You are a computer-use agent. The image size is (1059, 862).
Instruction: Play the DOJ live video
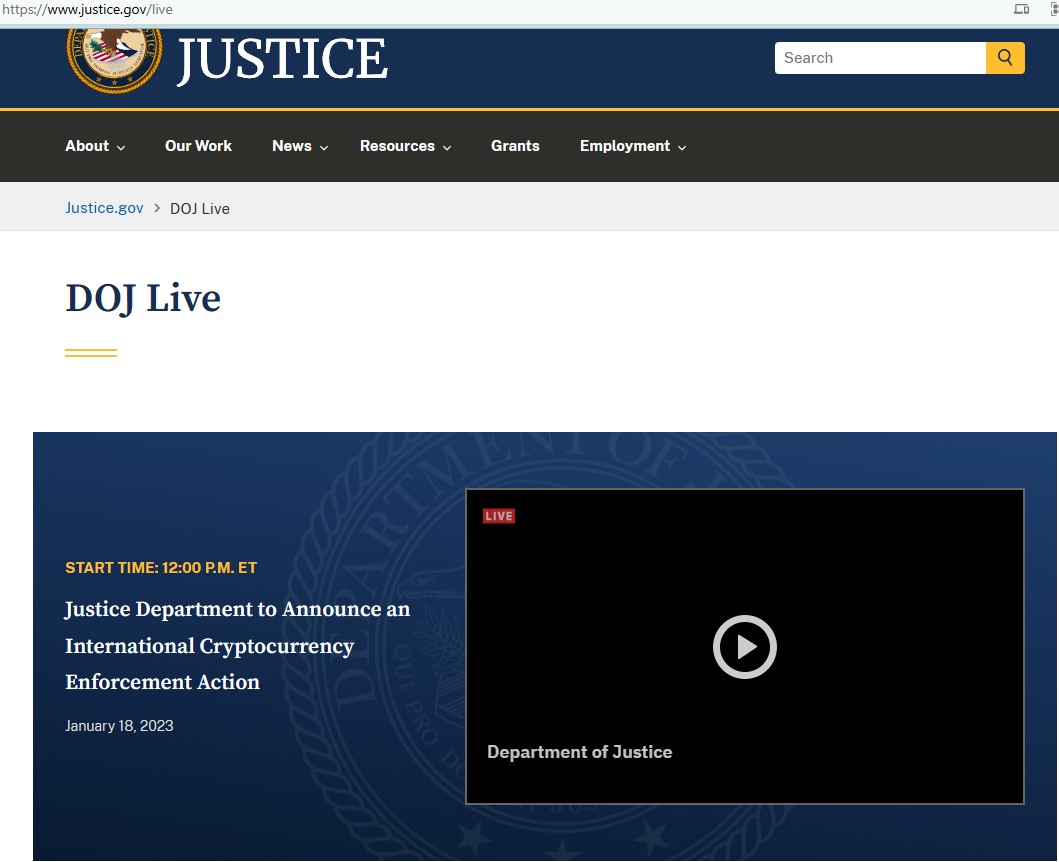click(744, 646)
